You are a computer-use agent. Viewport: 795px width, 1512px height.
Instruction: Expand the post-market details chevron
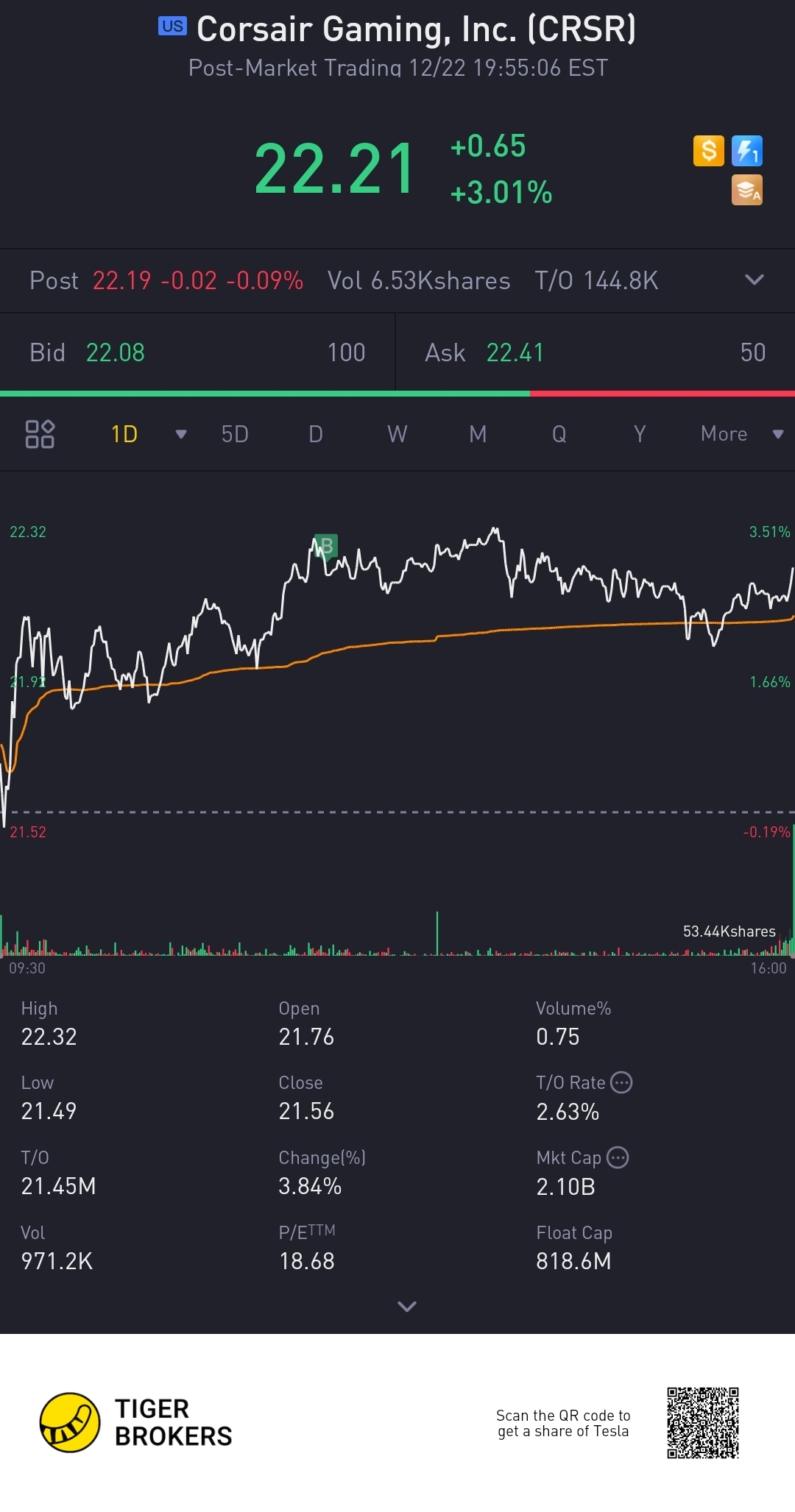click(755, 280)
